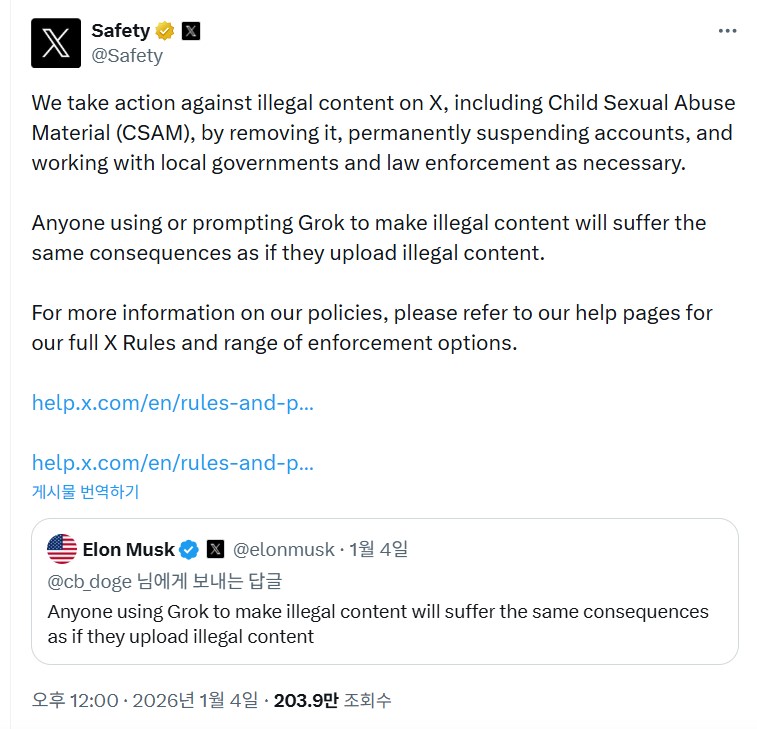Open the three-dot more options menu
This screenshot has height=729, width=757.
727,31
